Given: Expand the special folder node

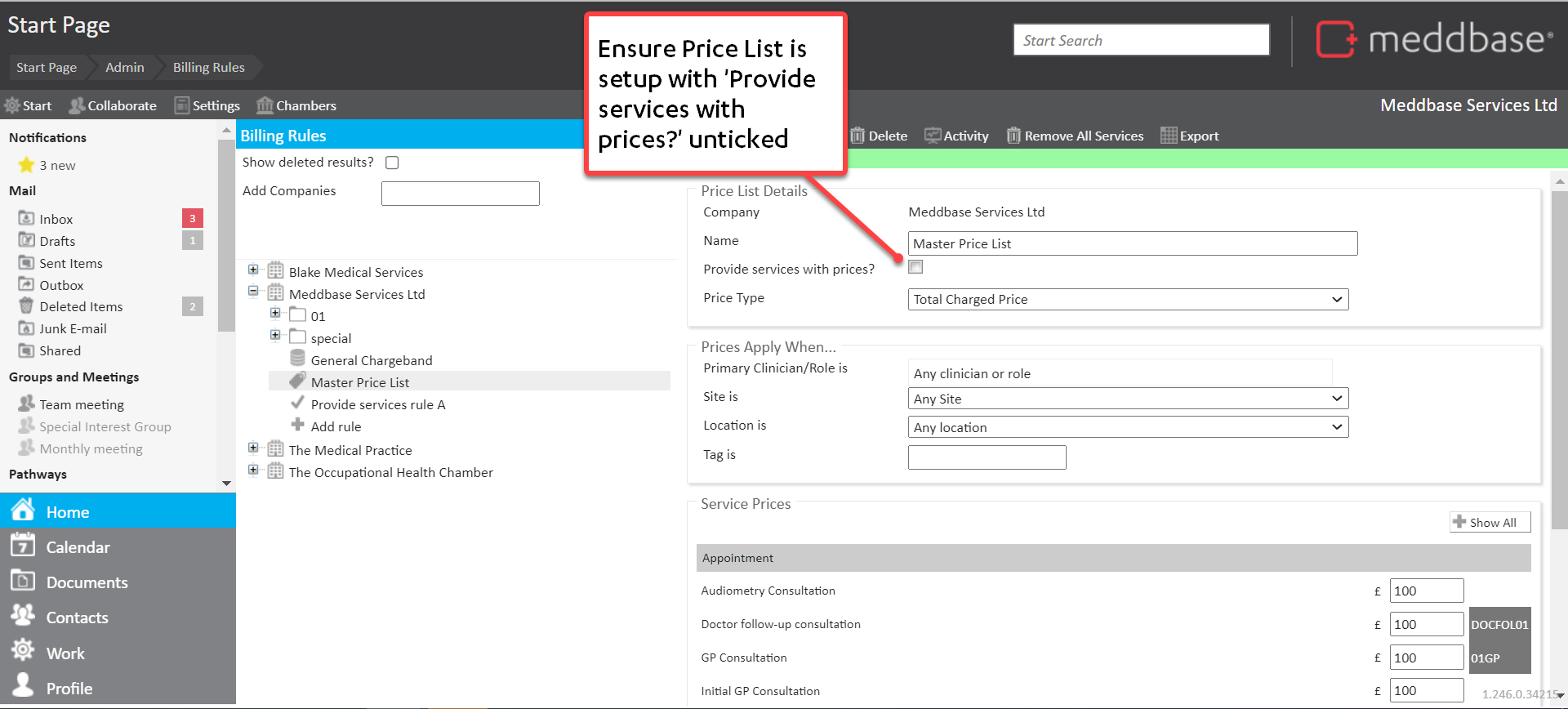Looking at the screenshot, I should (x=275, y=336).
